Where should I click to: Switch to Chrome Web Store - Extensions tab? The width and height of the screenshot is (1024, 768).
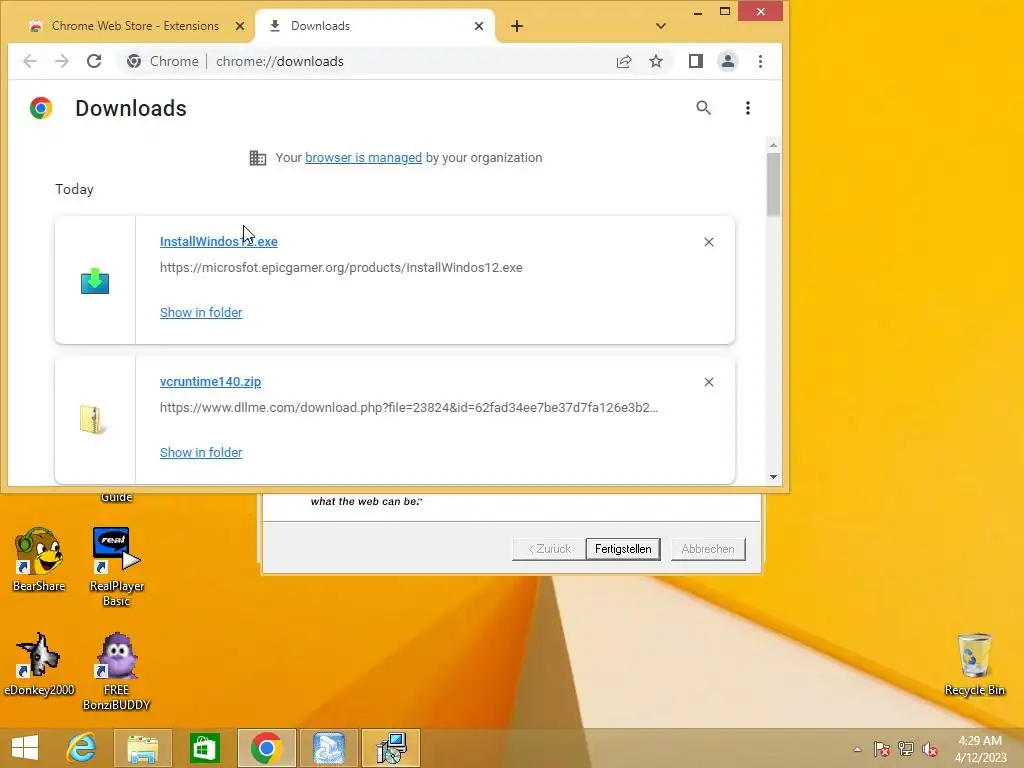135,26
